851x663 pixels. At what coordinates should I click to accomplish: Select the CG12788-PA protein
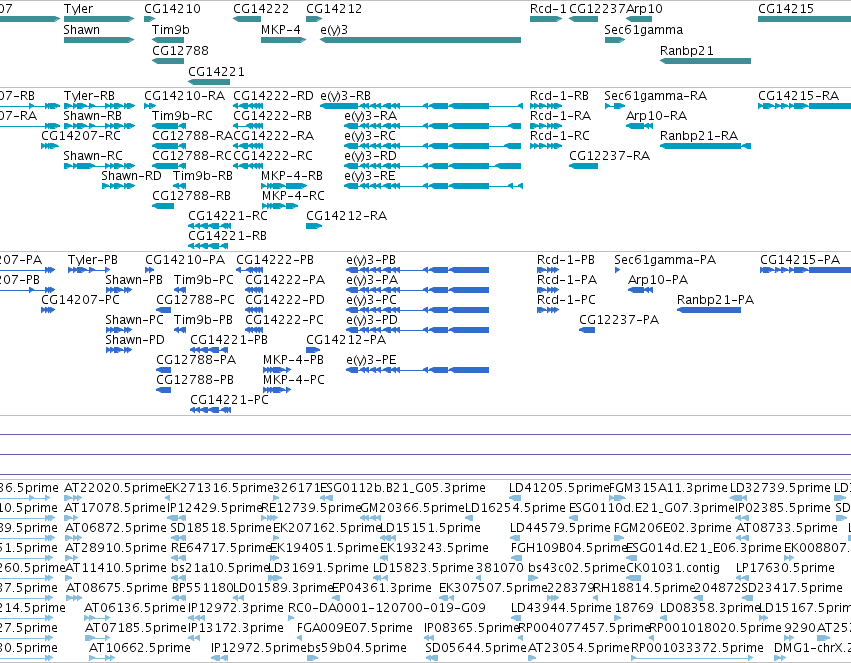pos(164,370)
